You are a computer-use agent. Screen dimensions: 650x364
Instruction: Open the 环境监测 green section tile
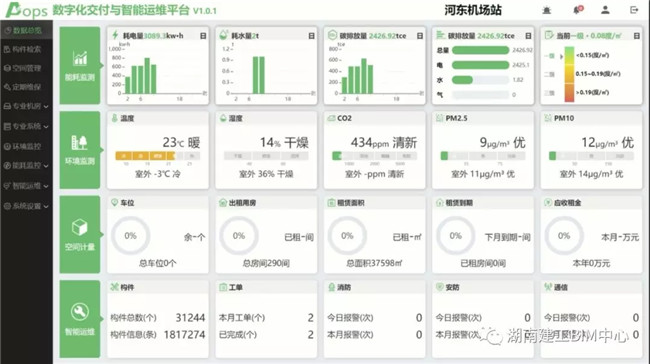[x=80, y=150]
